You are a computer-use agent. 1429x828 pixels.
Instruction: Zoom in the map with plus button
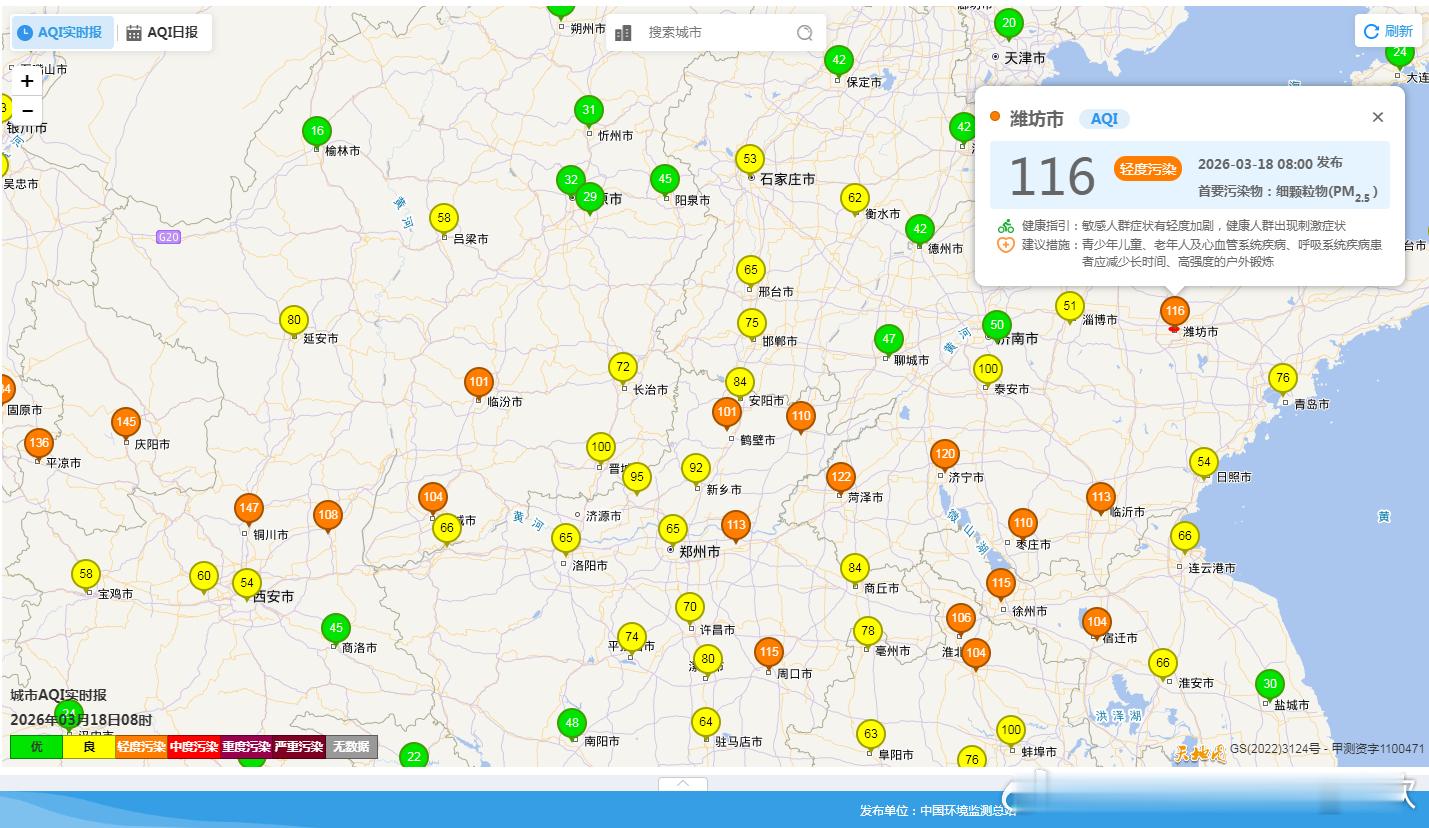pos(27,81)
